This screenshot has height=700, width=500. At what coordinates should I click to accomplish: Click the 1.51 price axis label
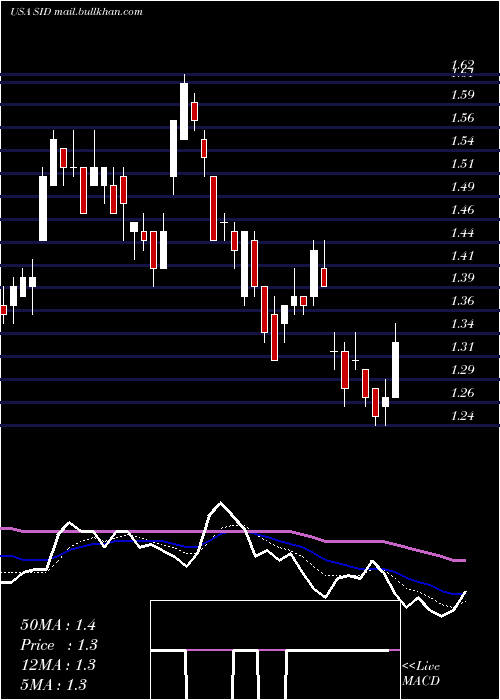(462, 164)
